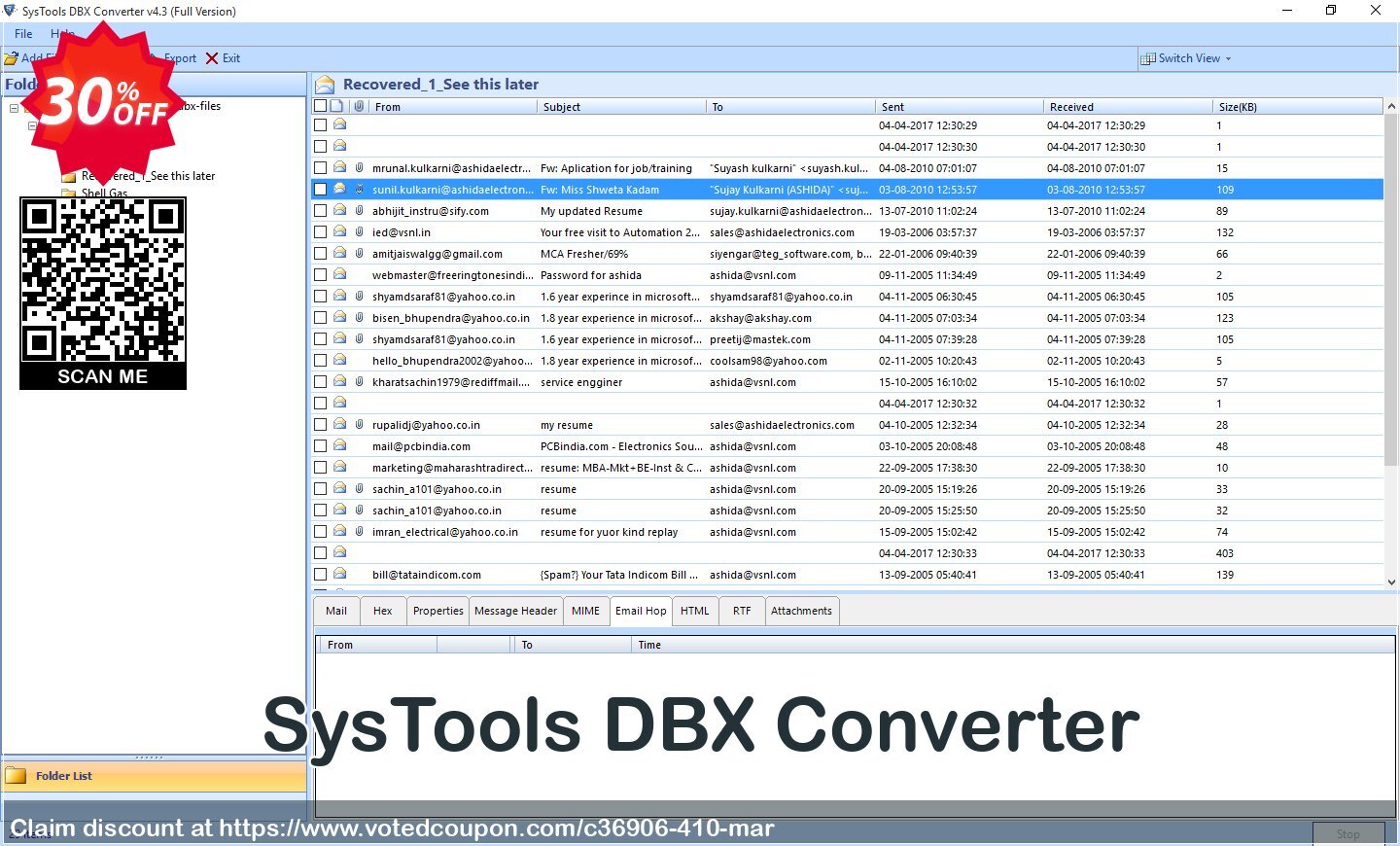Sort by Subject column header
The image size is (1400, 846).
[621, 107]
